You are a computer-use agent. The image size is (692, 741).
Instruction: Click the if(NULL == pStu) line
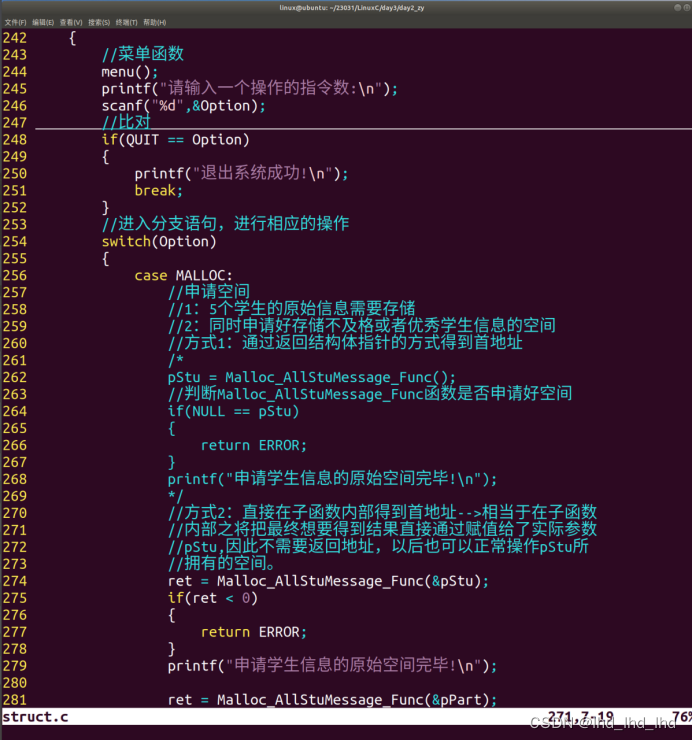[x=234, y=411]
